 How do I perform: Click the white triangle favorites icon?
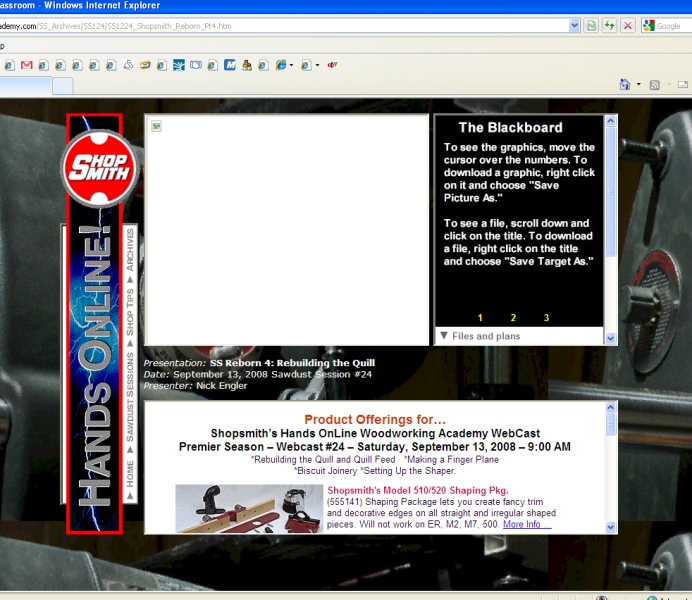(x=128, y=65)
